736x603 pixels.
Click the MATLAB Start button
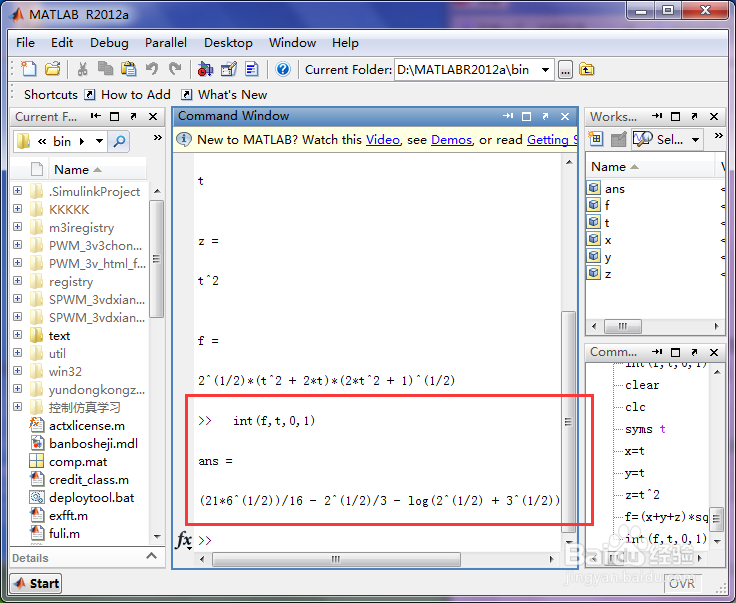click(36, 583)
